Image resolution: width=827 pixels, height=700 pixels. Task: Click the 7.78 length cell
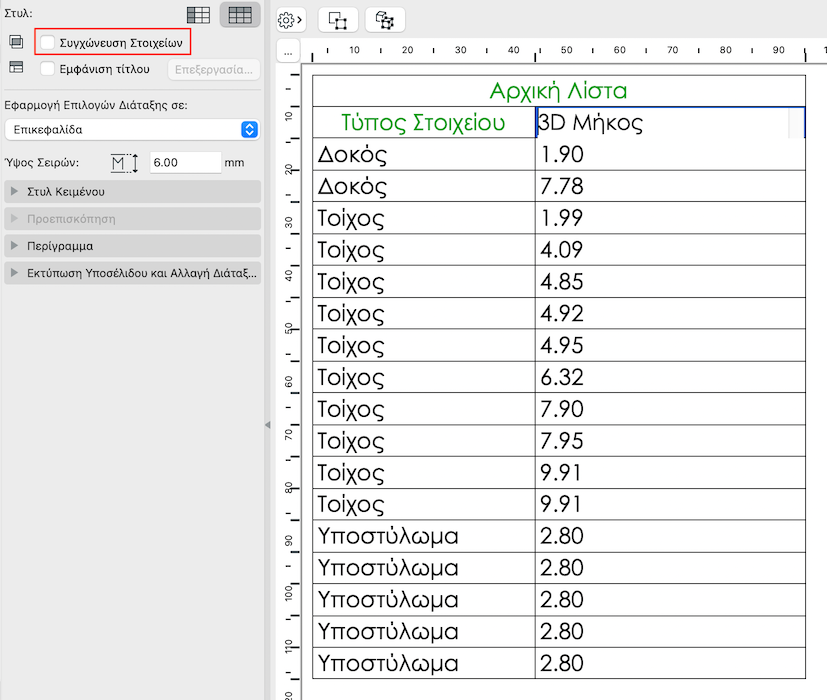click(x=670, y=186)
